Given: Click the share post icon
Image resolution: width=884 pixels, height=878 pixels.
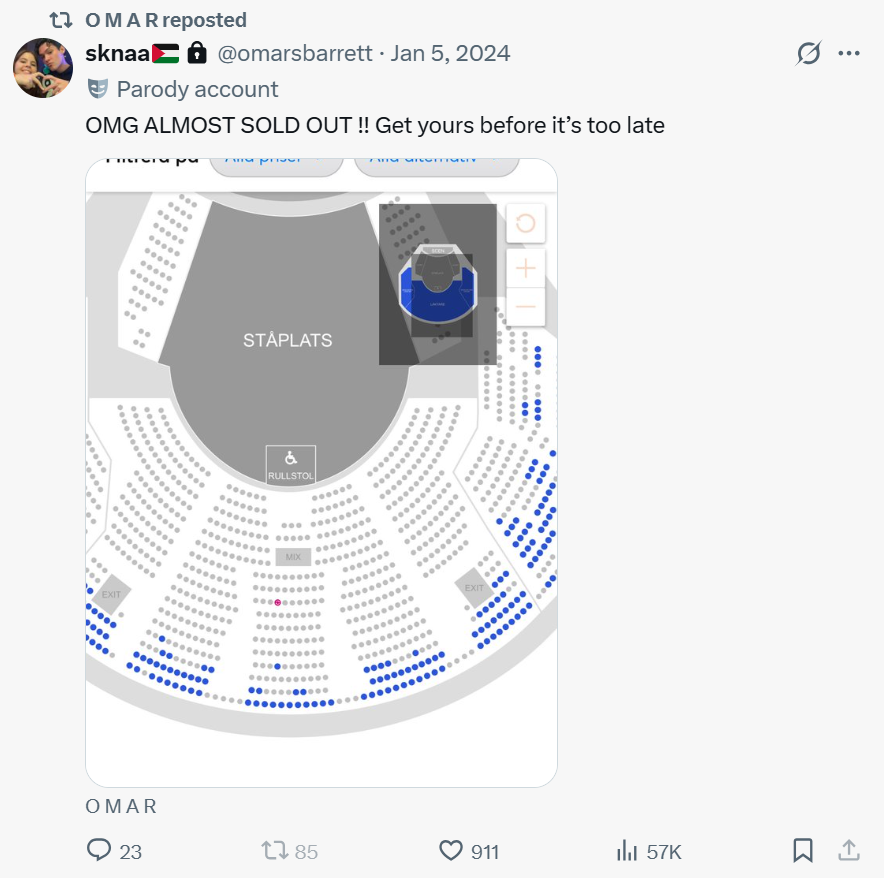Looking at the screenshot, I should click(x=849, y=850).
